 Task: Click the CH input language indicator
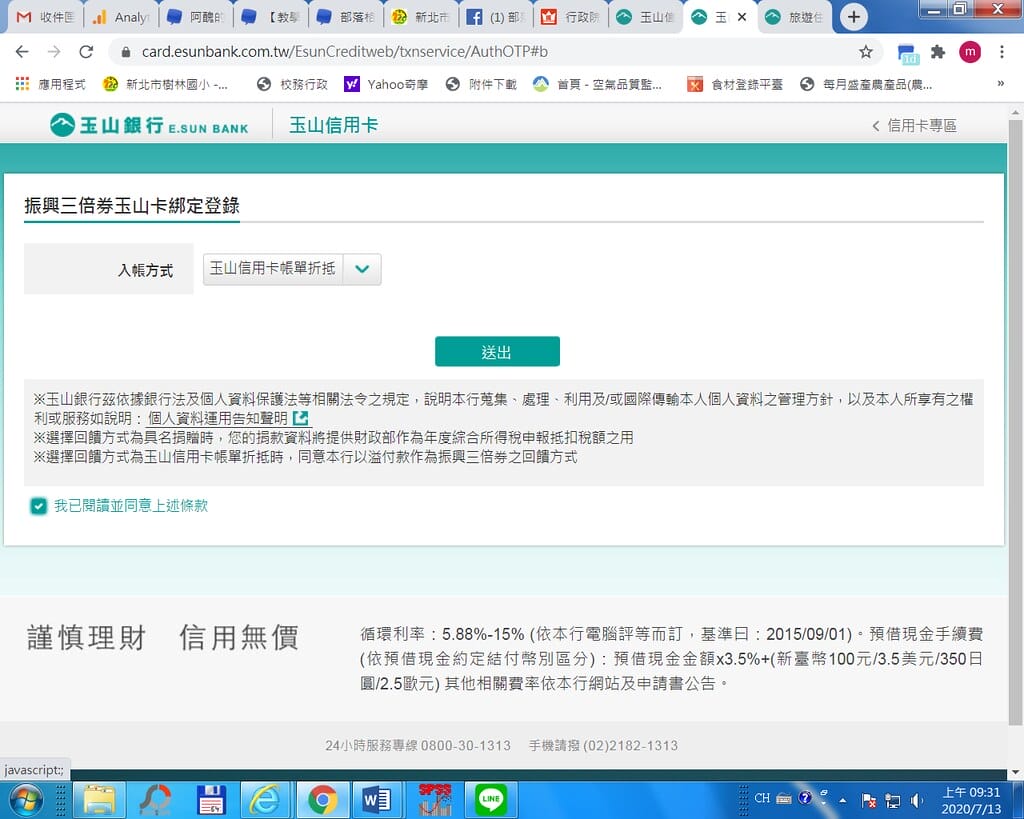pyautogui.click(x=762, y=798)
